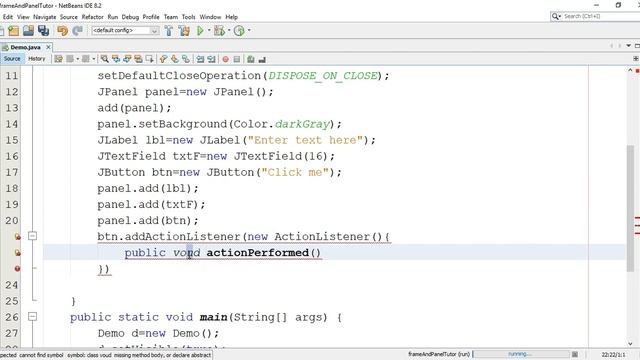The image size is (640, 360).
Task: Start macro recording with the red dot icon
Action: 225,59
